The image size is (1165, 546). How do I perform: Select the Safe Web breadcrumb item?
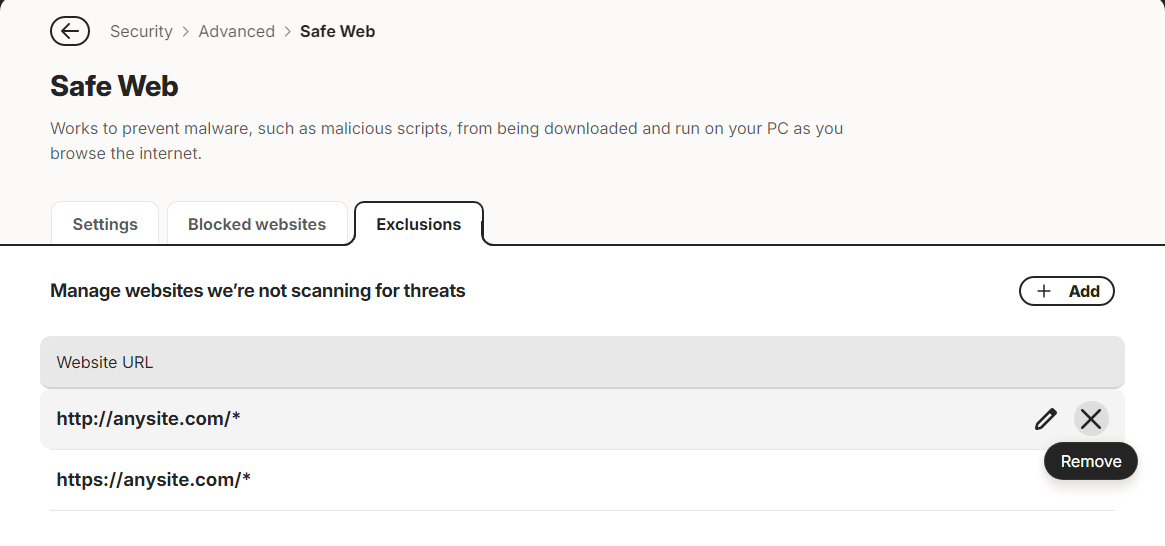click(x=337, y=31)
